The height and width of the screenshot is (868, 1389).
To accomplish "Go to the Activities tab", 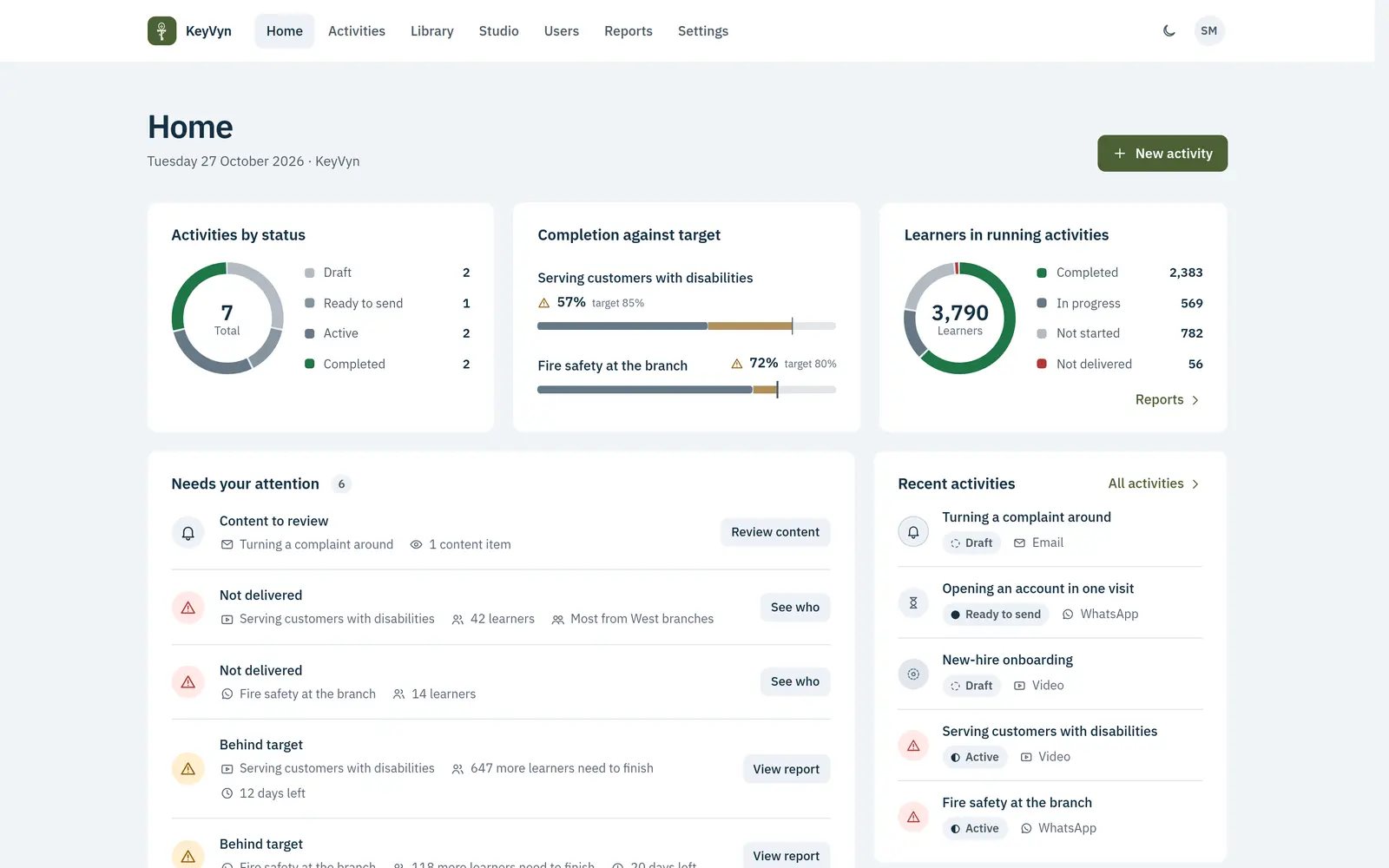I will [x=357, y=31].
